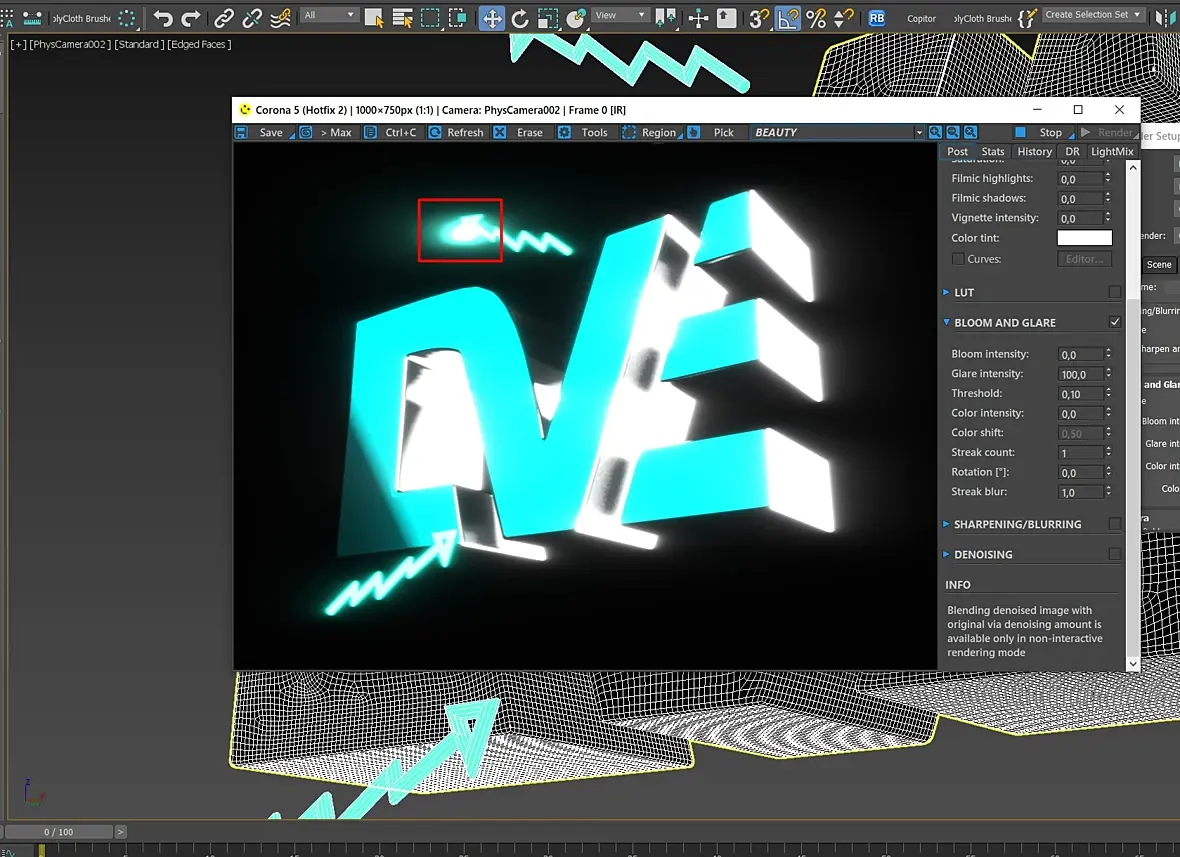Open the Stats tab

[992, 152]
